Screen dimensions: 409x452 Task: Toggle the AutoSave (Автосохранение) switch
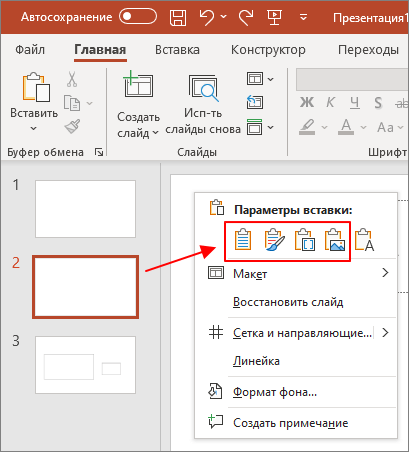tap(138, 17)
